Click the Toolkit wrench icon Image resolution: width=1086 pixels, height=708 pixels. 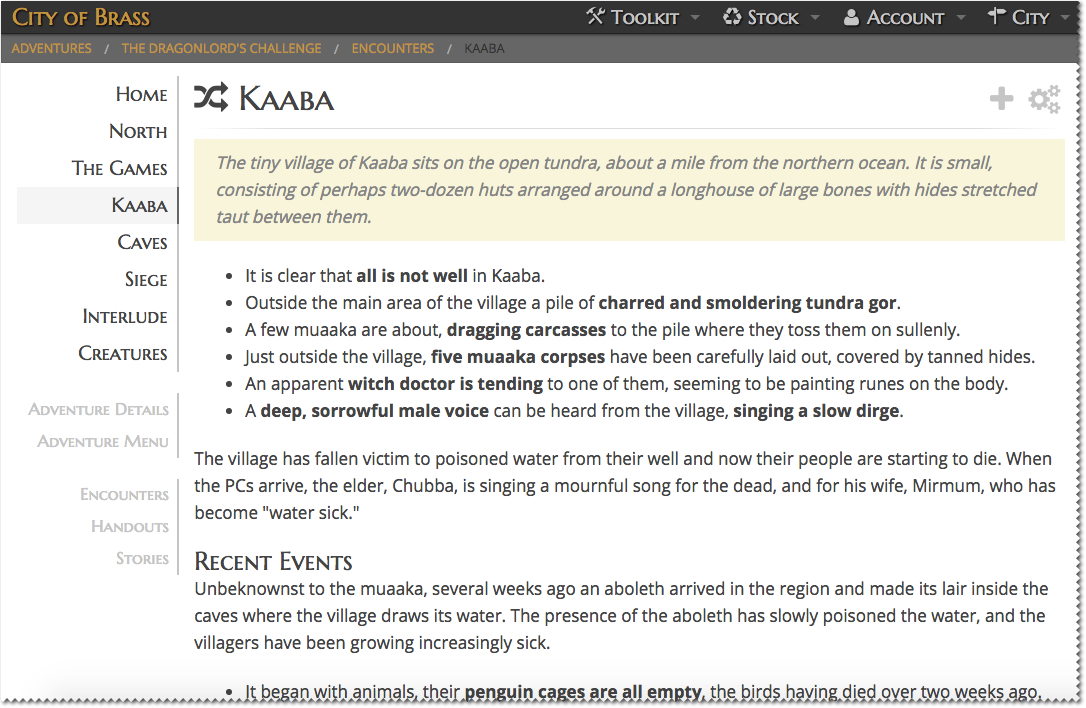click(x=596, y=17)
